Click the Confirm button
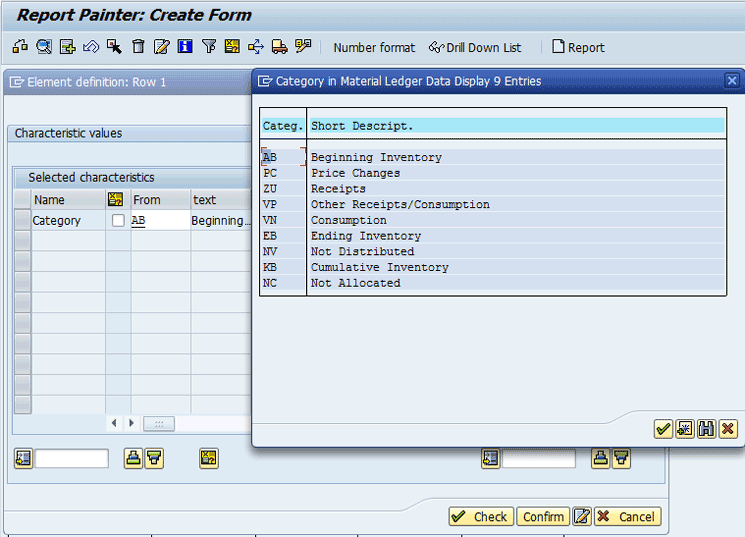This screenshot has height=537, width=745. point(543,517)
